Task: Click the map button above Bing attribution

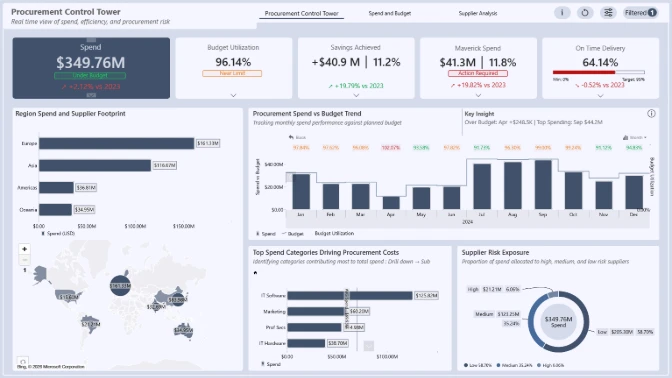Action: pyautogui.click(x=23, y=361)
